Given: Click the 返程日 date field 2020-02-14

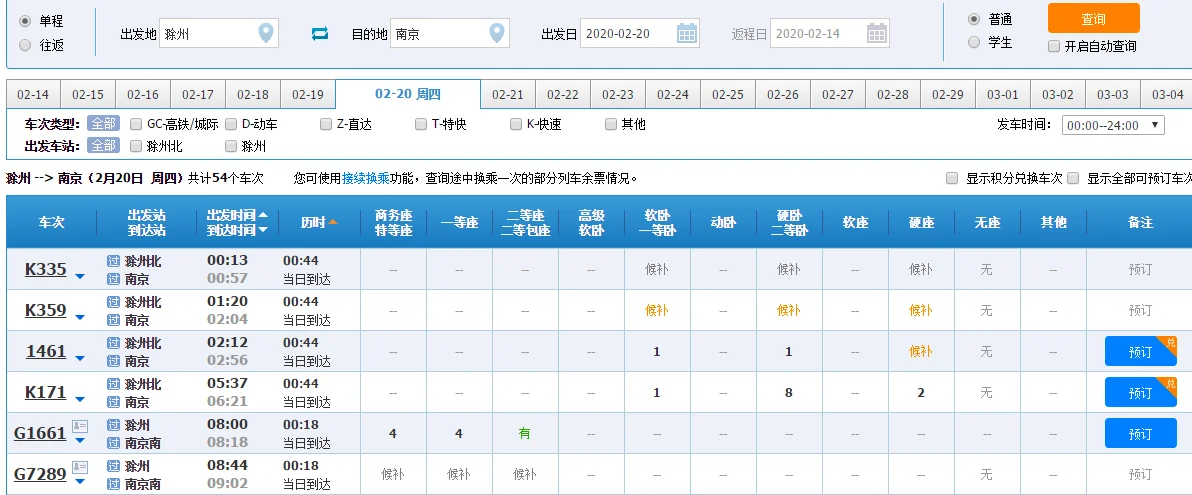Looking at the screenshot, I should pyautogui.click(x=829, y=33).
